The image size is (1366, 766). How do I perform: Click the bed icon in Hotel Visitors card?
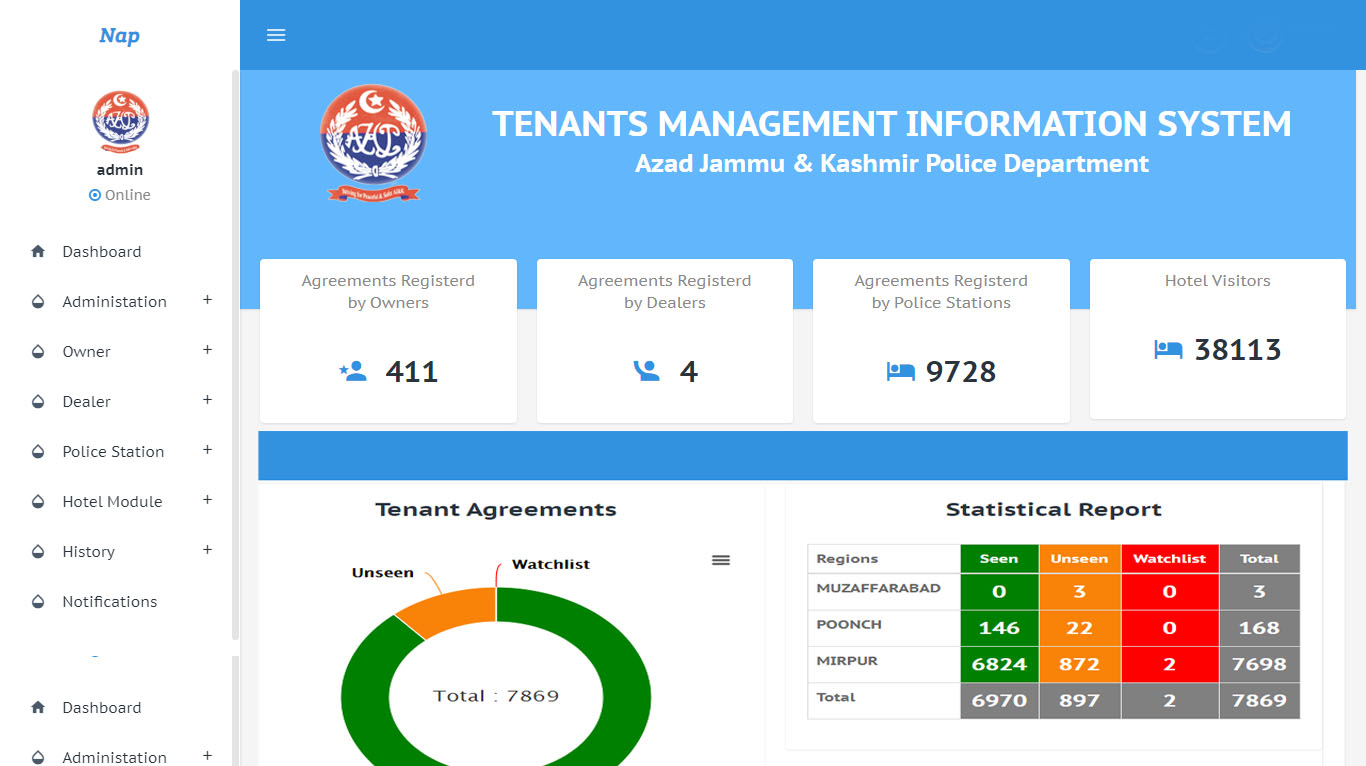1168,350
